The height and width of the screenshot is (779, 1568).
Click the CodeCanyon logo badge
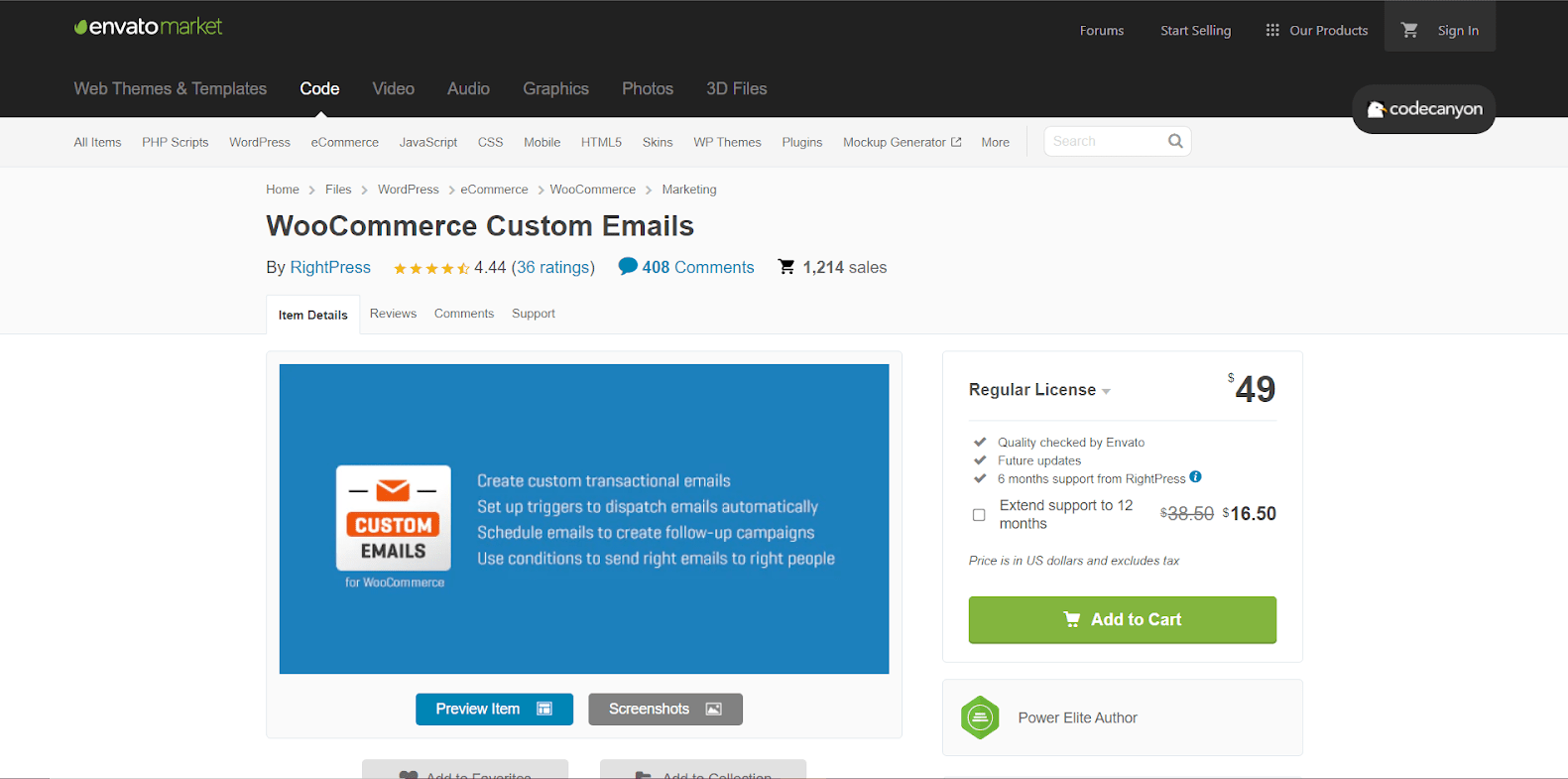point(1423,109)
